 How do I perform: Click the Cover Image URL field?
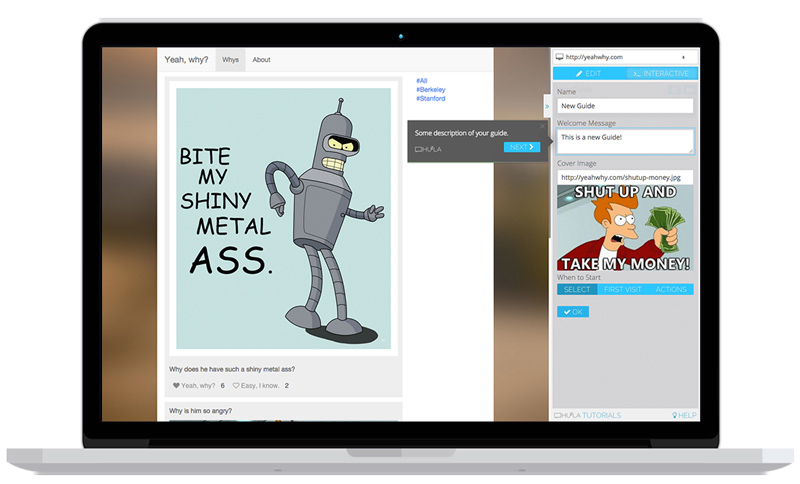click(x=625, y=177)
